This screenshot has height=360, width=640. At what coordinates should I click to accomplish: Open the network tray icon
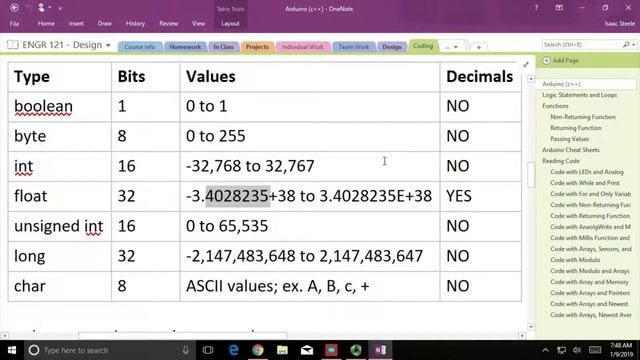562,350
